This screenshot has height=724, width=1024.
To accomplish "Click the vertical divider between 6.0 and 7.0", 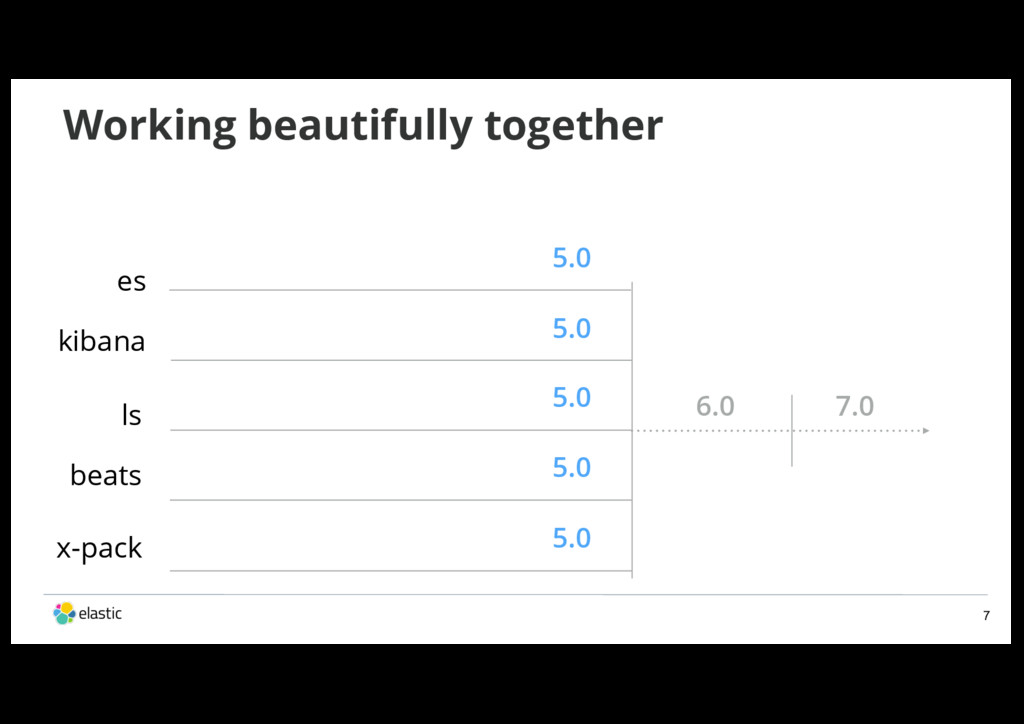I will pos(792,430).
